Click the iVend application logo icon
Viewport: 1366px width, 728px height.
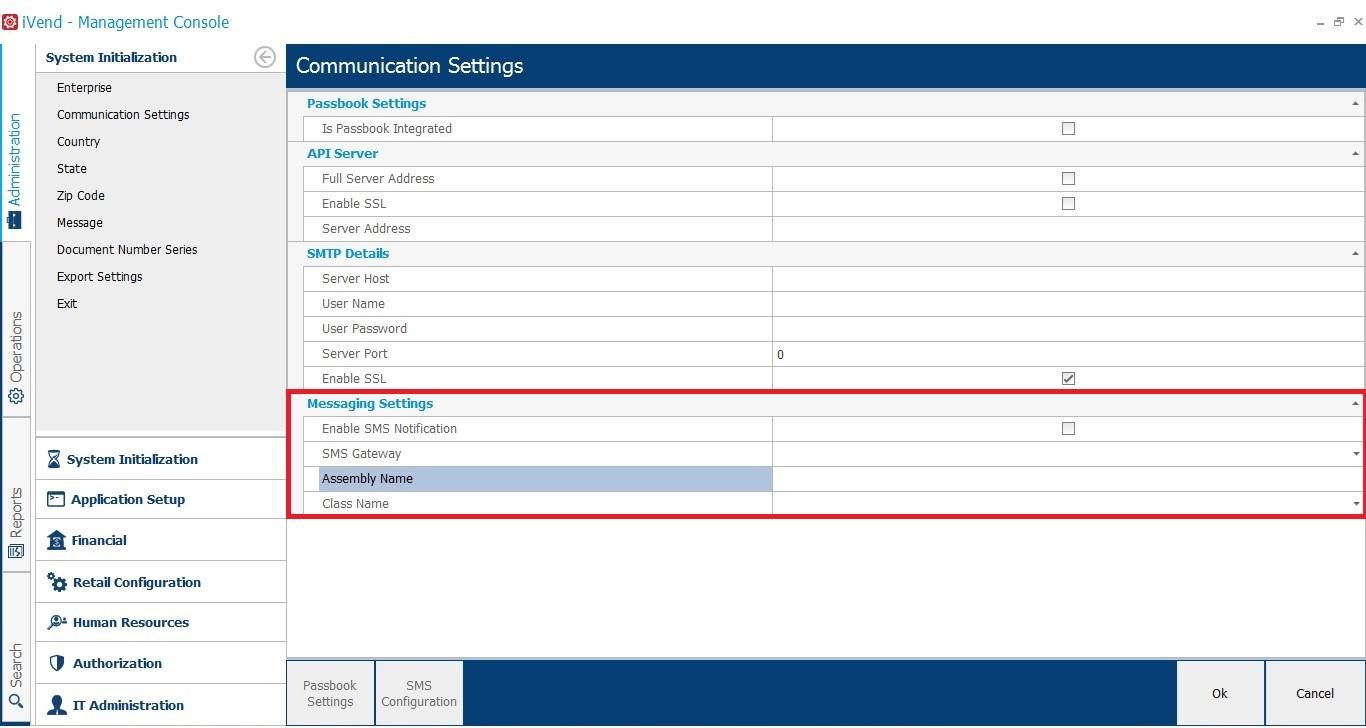tap(10, 22)
